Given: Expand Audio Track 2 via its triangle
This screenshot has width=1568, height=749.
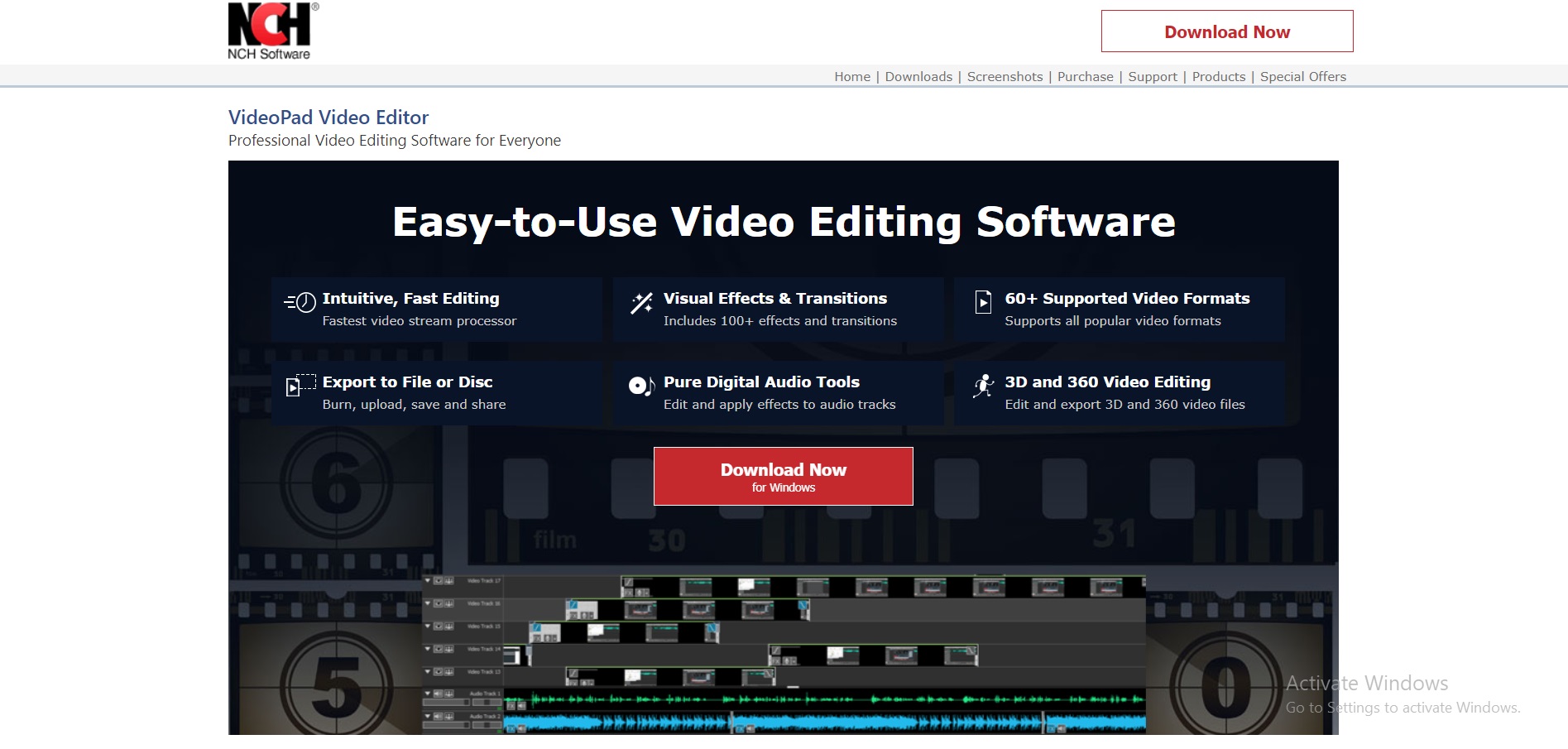Looking at the screenshot, I should pyautogui.click(x=427, y=716).
